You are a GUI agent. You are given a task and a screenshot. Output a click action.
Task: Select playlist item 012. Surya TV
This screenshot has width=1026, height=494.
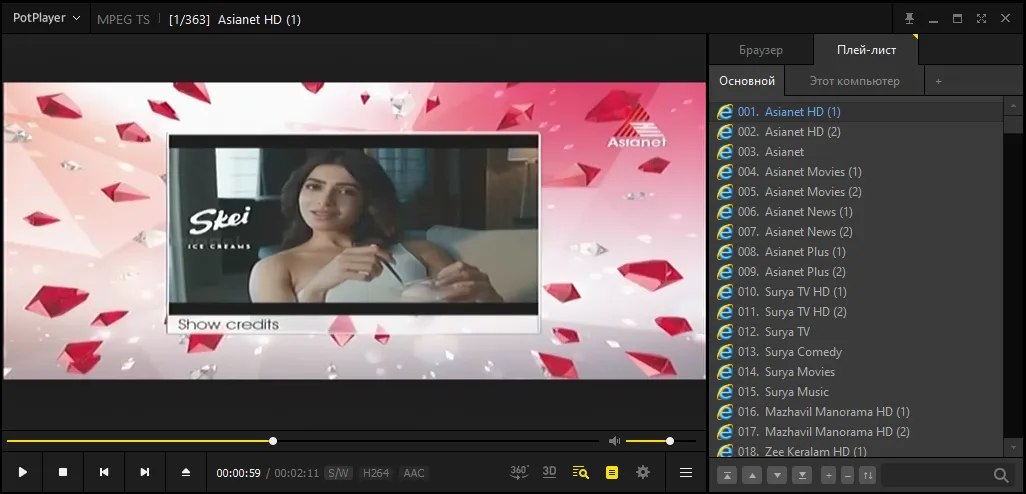856,332
